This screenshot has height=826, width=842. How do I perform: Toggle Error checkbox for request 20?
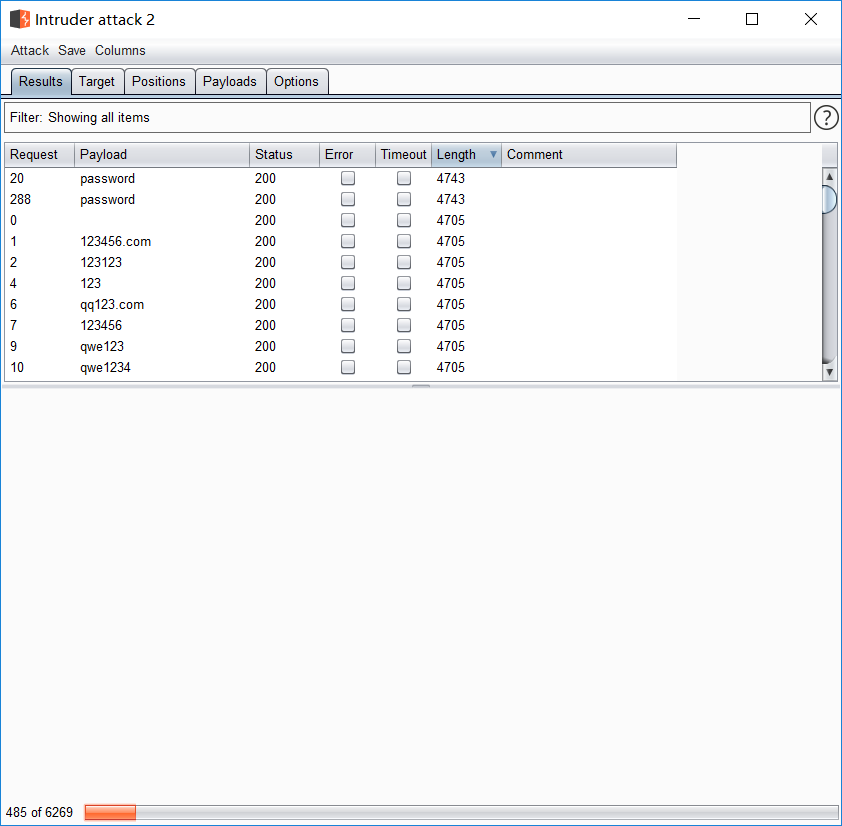(x=348, y=178)
